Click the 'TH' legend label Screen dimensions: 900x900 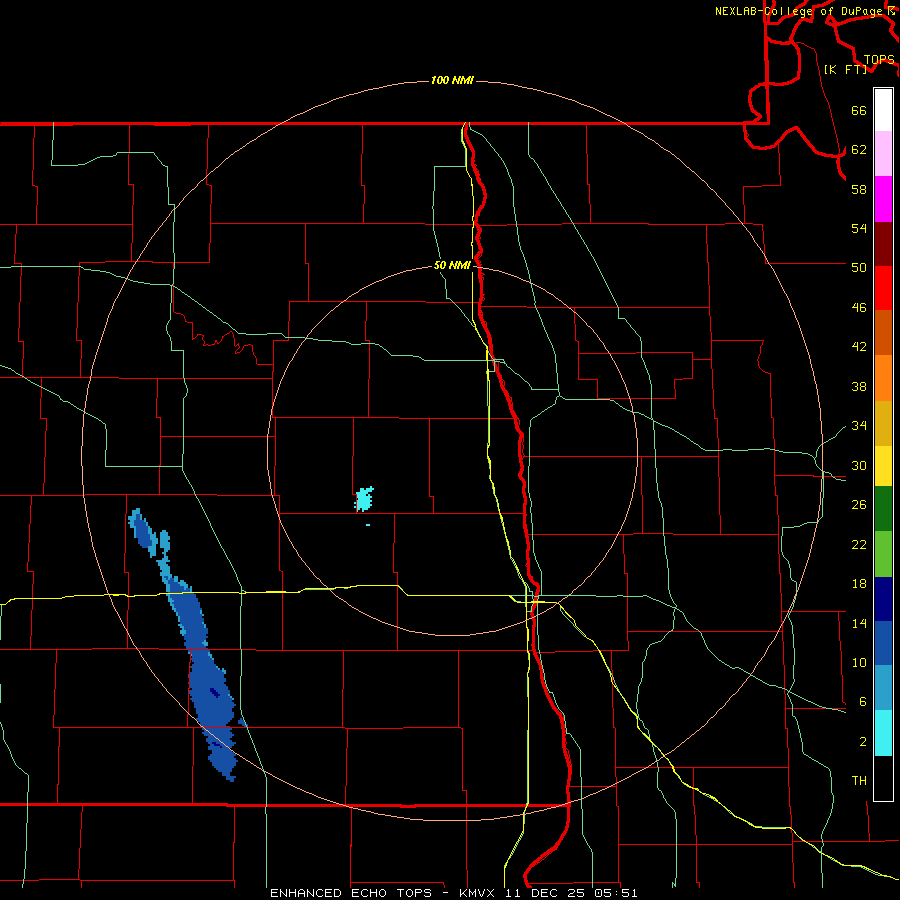click(859, 781)
